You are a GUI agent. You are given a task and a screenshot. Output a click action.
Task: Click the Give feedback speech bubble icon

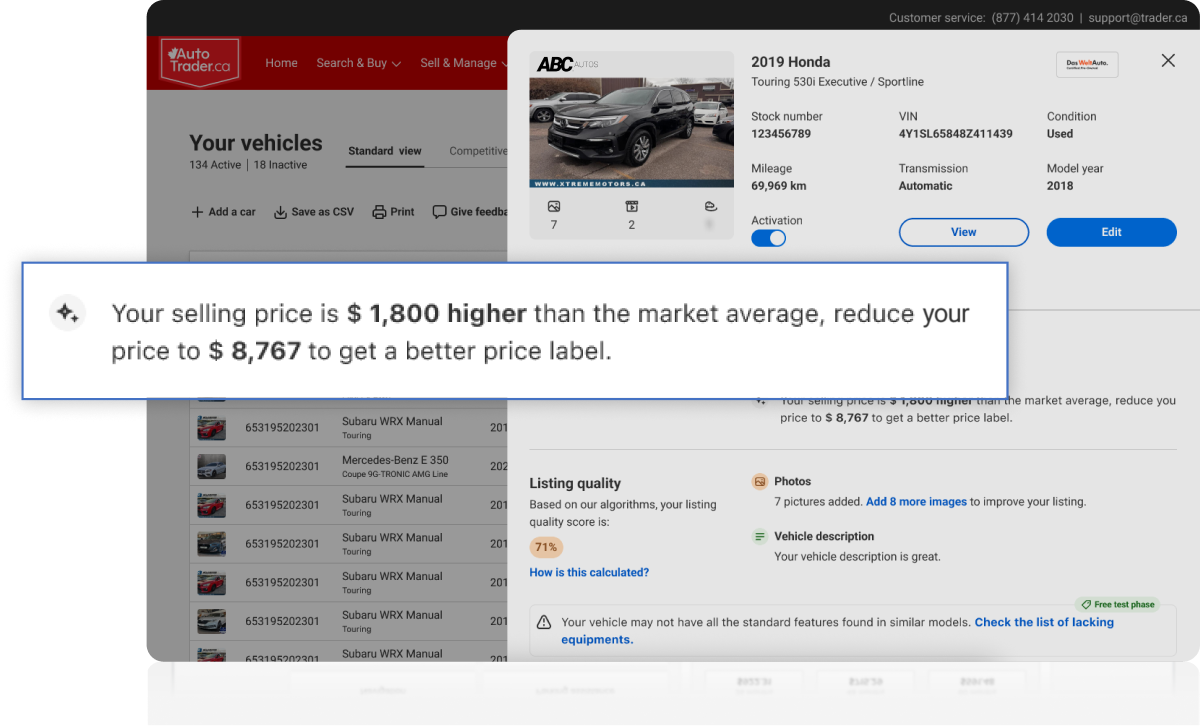(x=439, y=212)
